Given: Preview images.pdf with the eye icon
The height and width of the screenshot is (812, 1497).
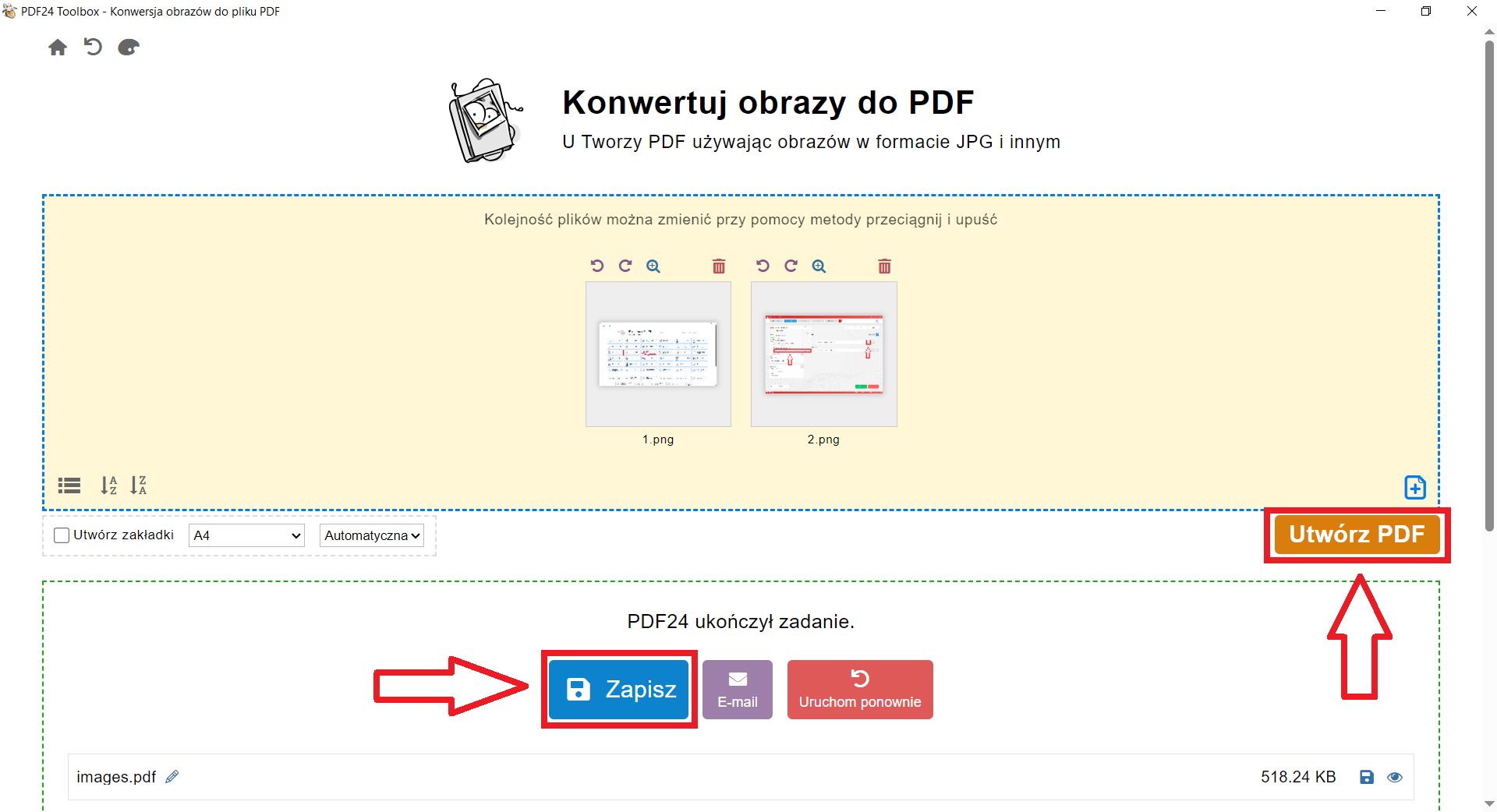Looking at the screenshot, I should [x=1395, y=777].
